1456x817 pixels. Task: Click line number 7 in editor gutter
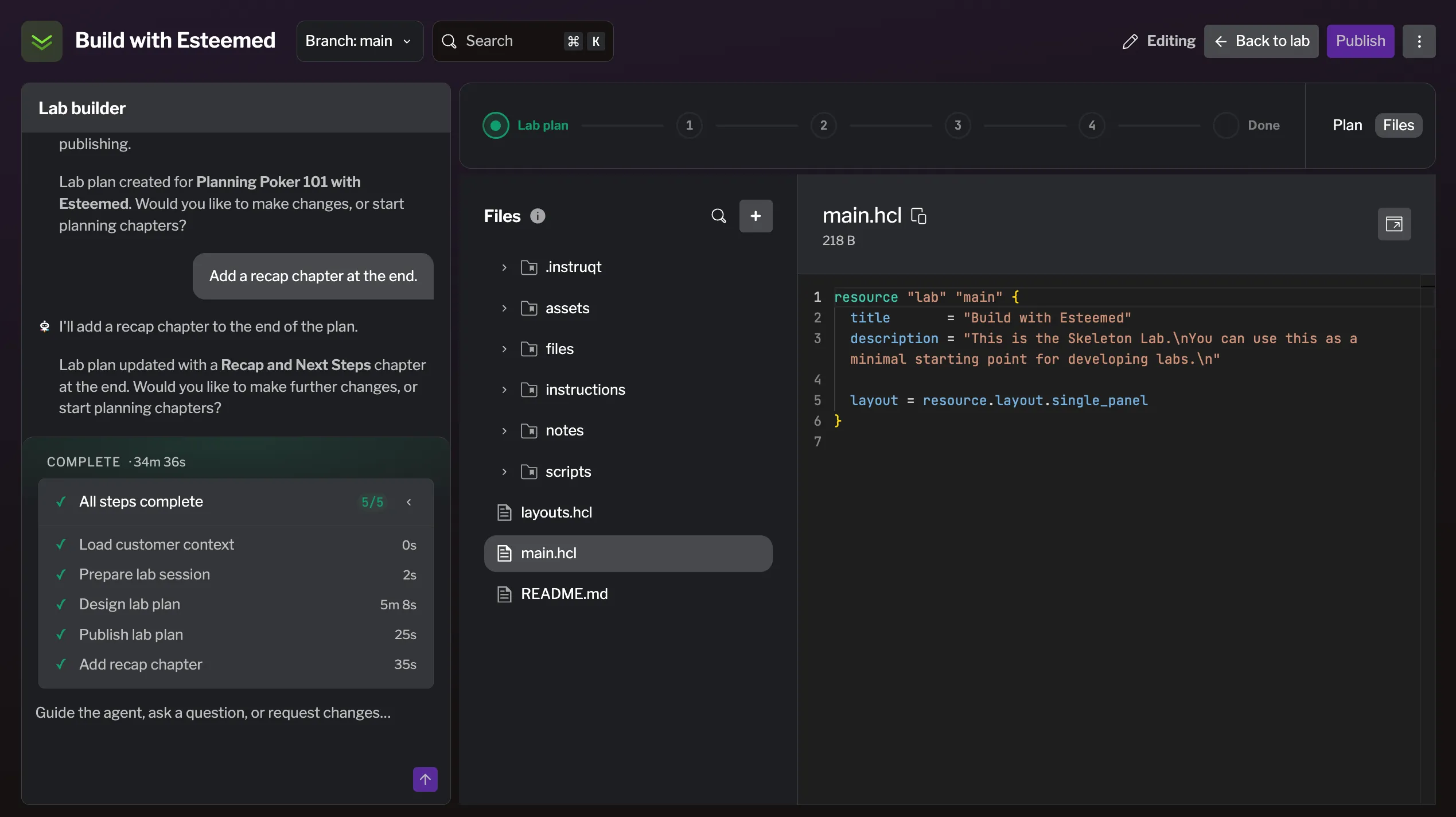click(x=817, y=442)
